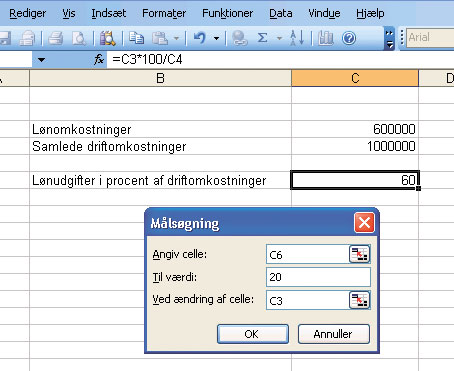This screenshot has width=454, height=371.
Task: Expand the Paste options dropdown arrow
Action: tap(176, 38)
